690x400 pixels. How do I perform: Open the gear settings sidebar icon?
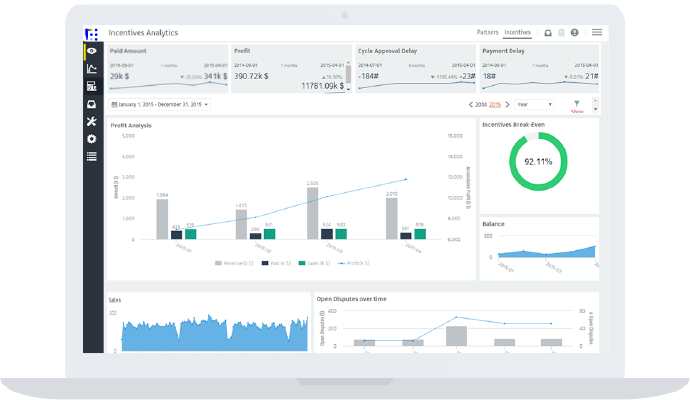coord(92,139)
